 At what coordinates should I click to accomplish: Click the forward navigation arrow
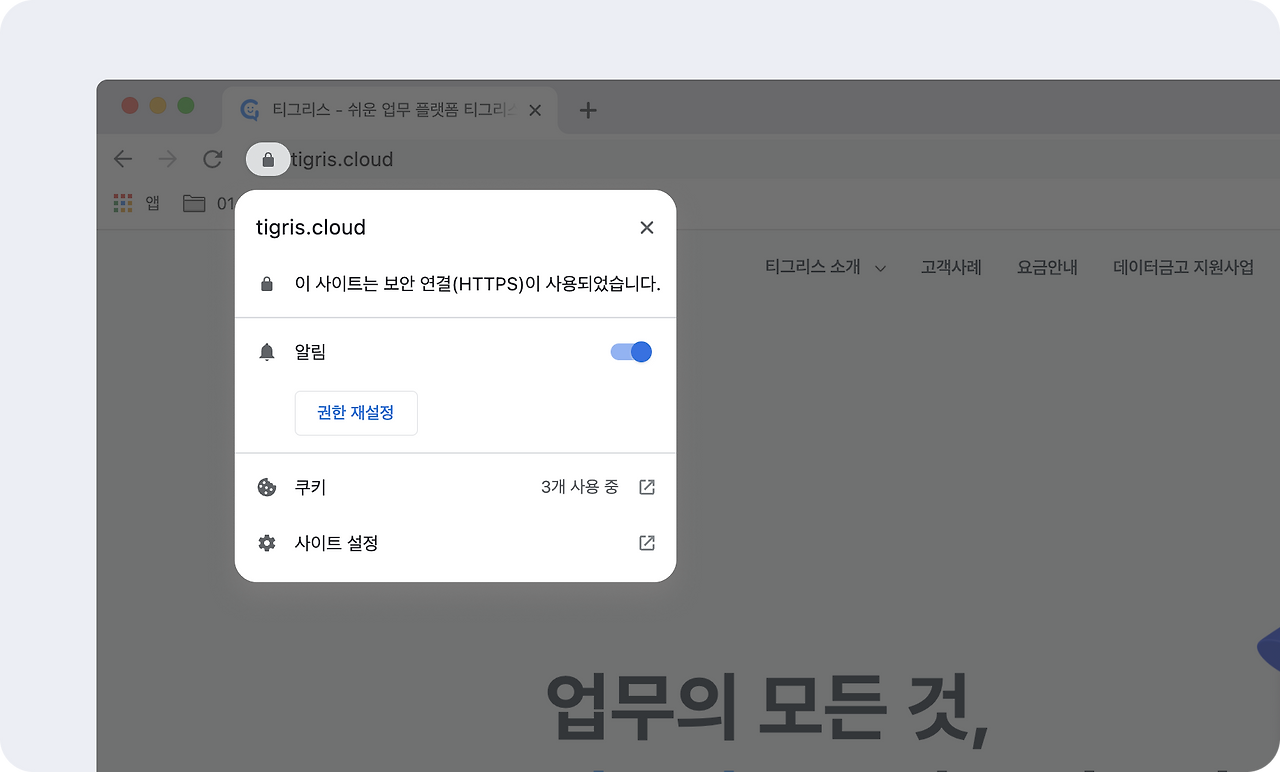168,159
